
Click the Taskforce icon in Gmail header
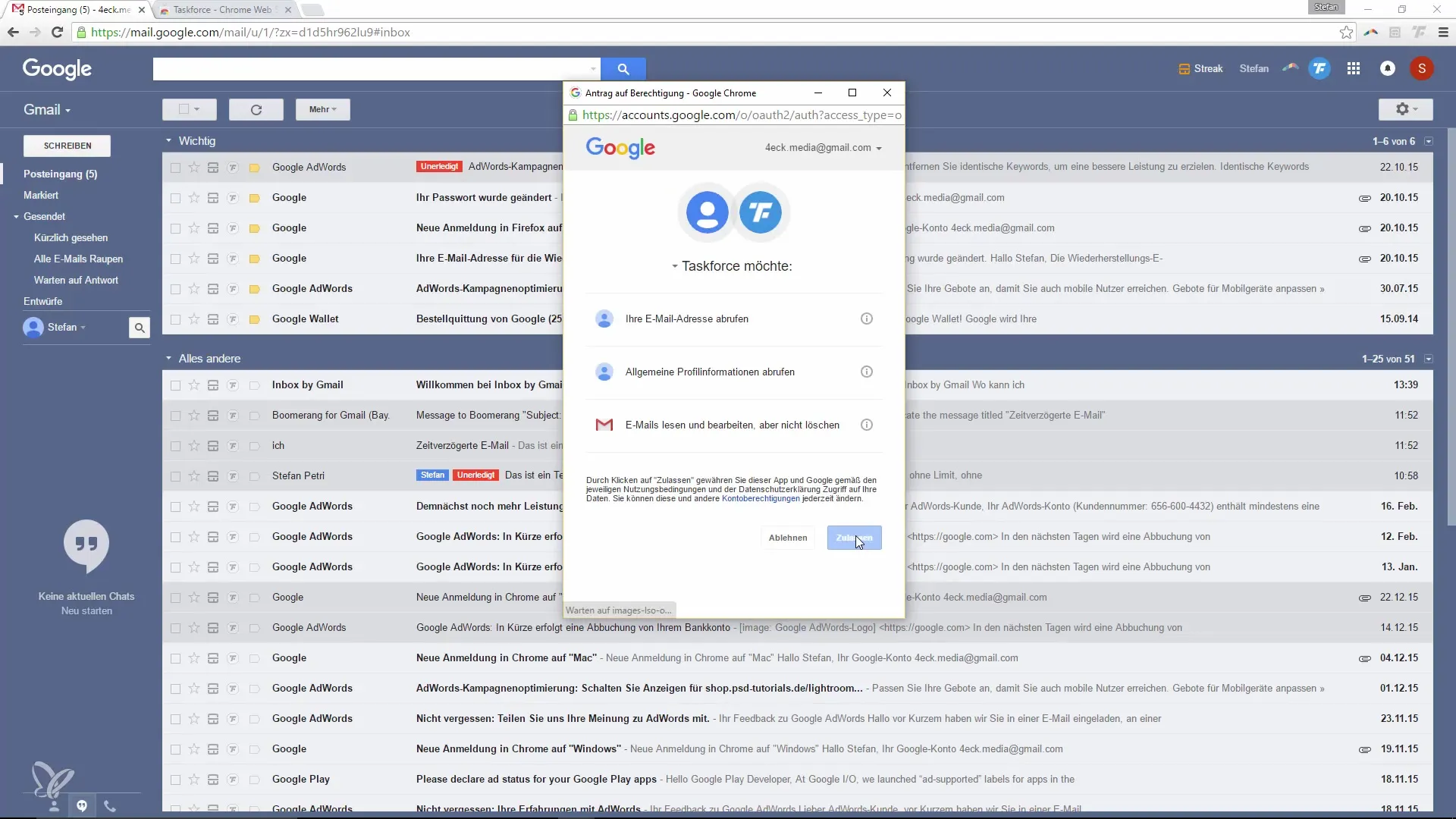coord(1319,68)
